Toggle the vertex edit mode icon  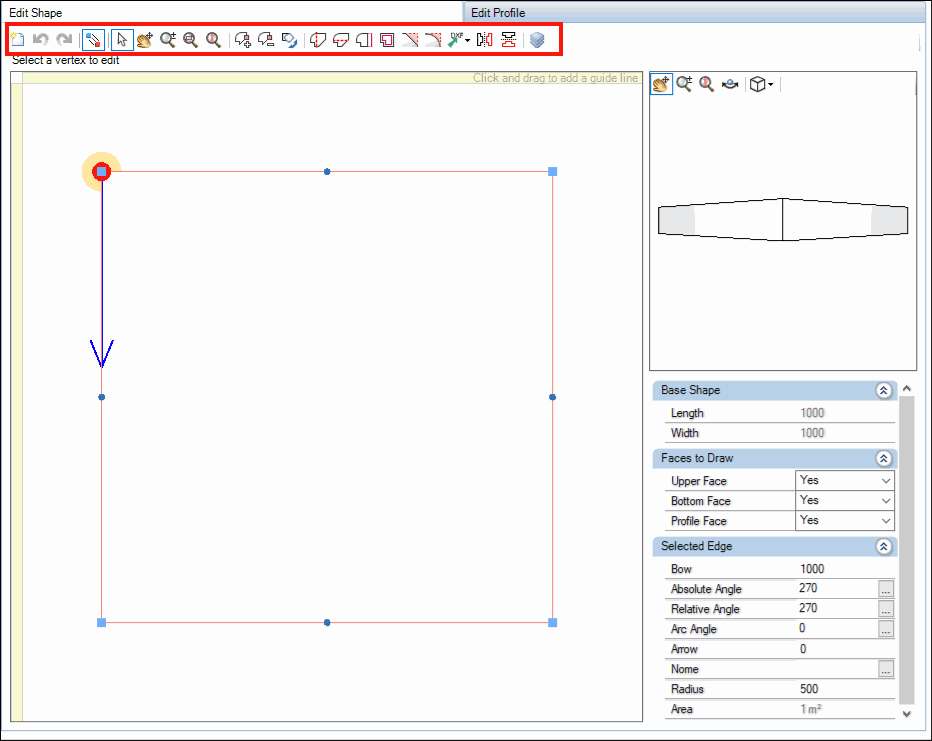(x=93, y=40)
